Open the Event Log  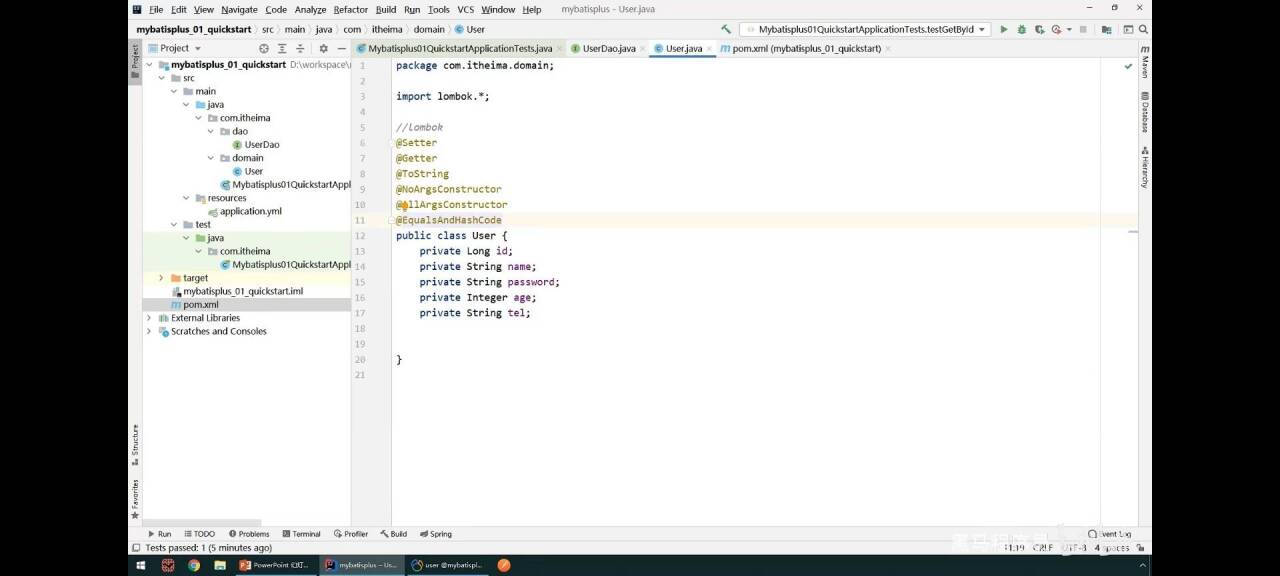pos(1110,534)
